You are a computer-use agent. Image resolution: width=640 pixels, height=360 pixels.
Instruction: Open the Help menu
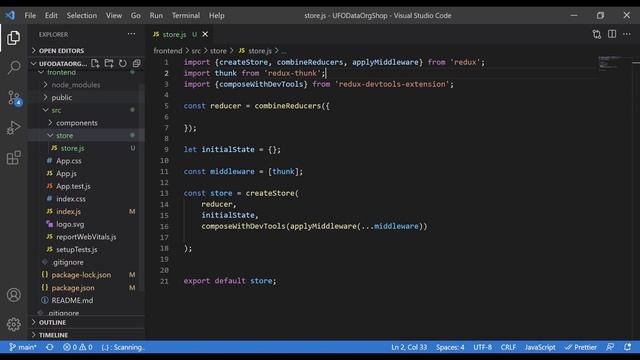click(x=217, y=16)
